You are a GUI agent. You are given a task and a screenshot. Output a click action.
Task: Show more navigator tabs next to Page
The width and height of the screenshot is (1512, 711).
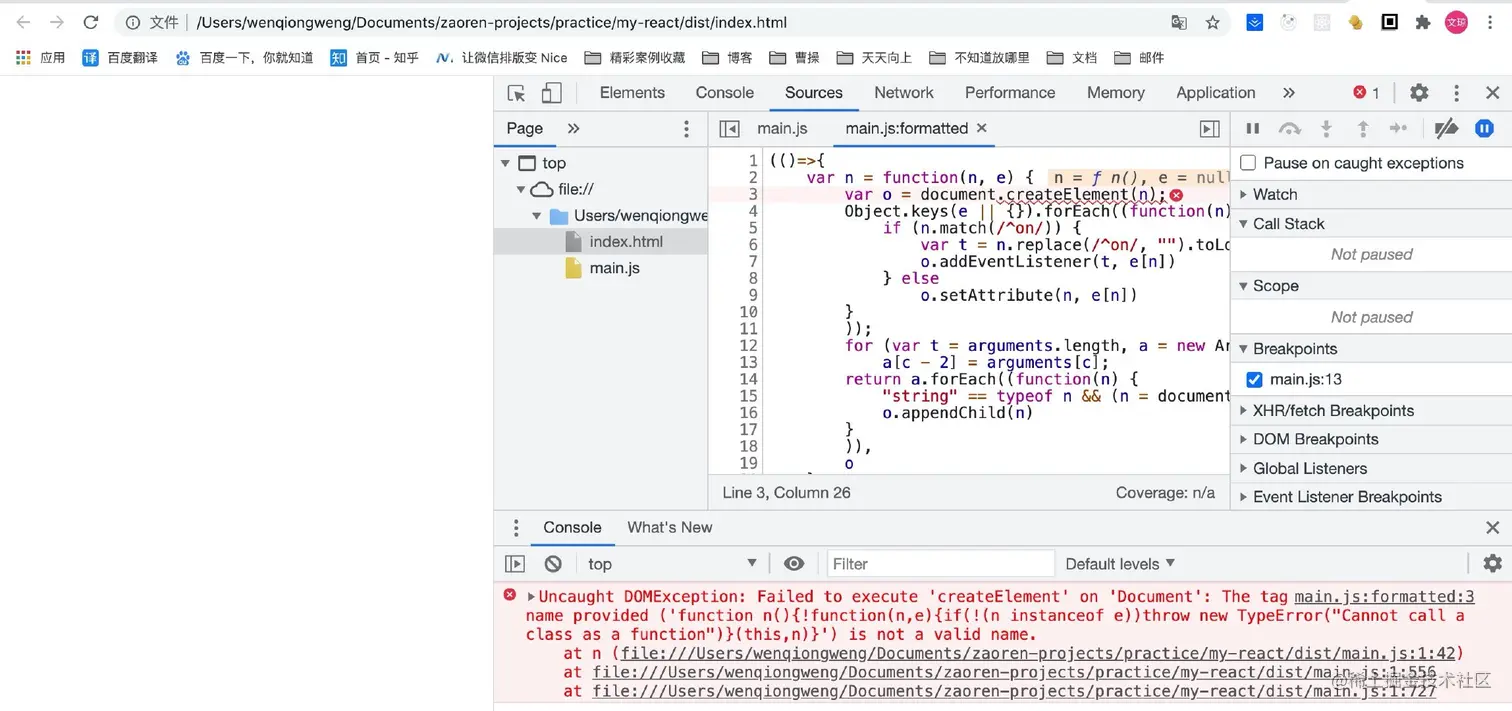tap(573, 129)
